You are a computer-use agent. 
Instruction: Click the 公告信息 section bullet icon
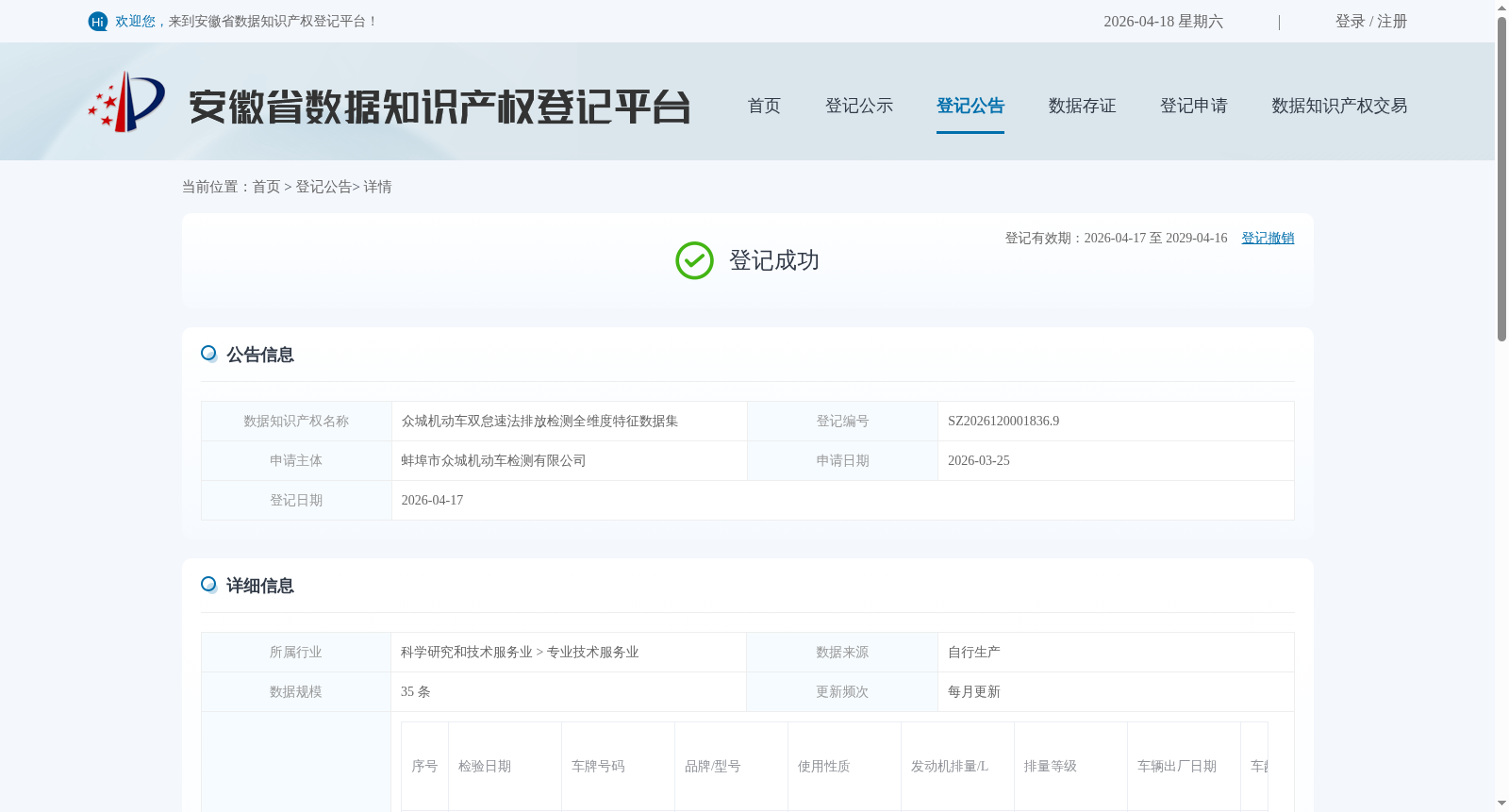209,354
